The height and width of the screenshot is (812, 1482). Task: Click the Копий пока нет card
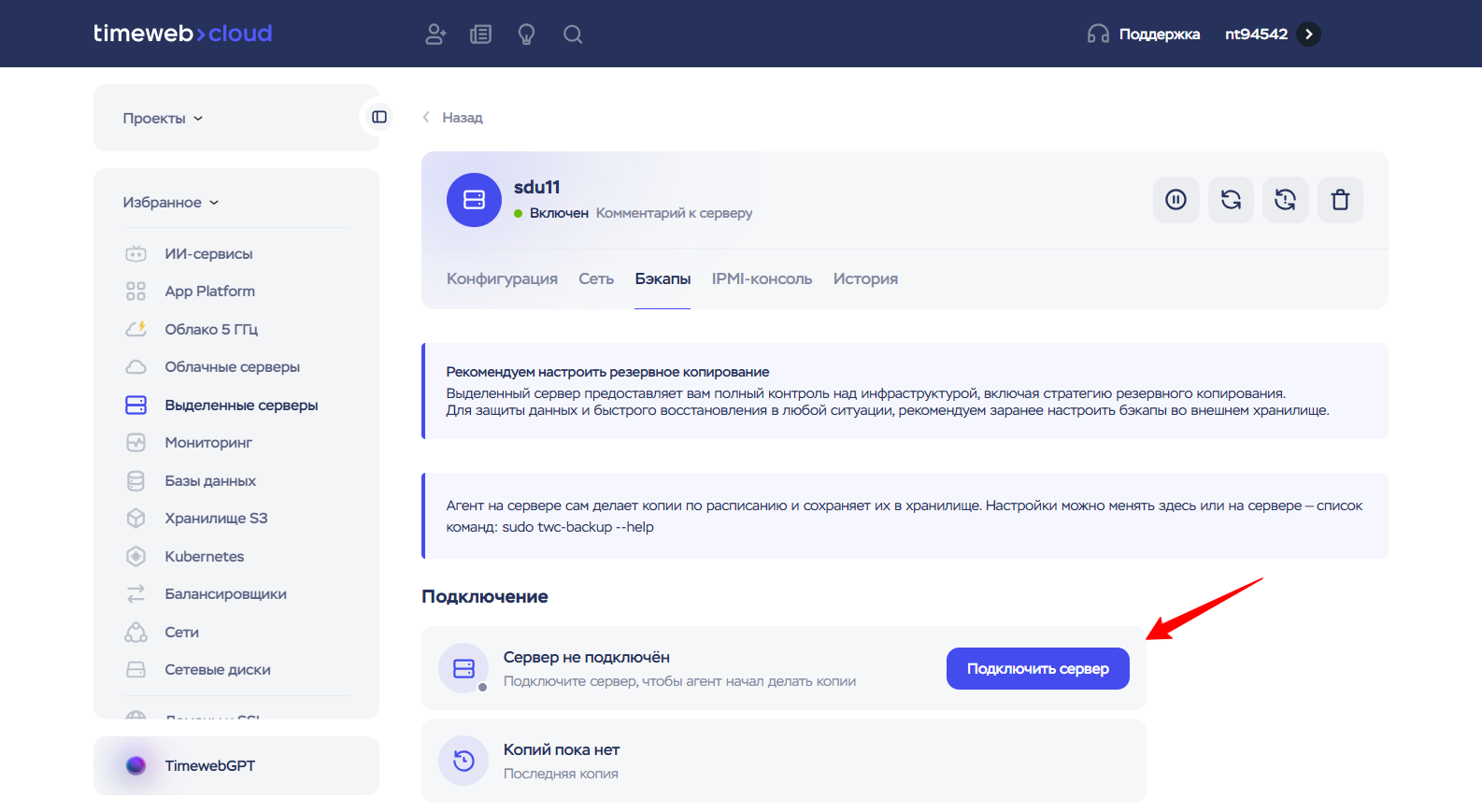tap(784, 761)
